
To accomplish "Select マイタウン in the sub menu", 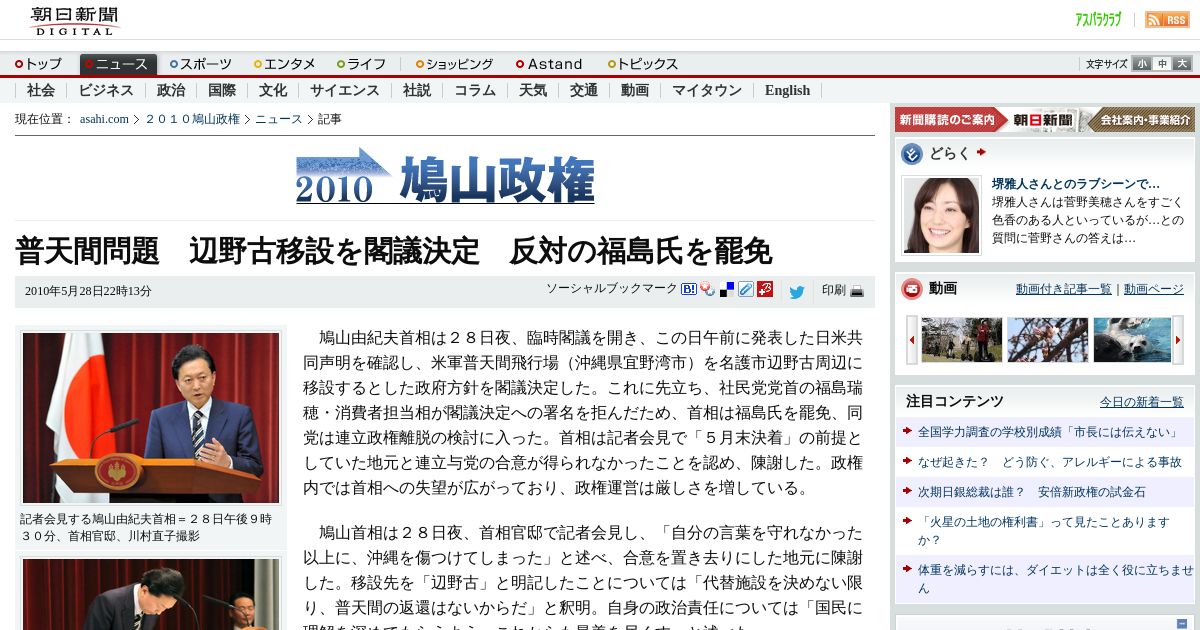I will pos(707,90).
